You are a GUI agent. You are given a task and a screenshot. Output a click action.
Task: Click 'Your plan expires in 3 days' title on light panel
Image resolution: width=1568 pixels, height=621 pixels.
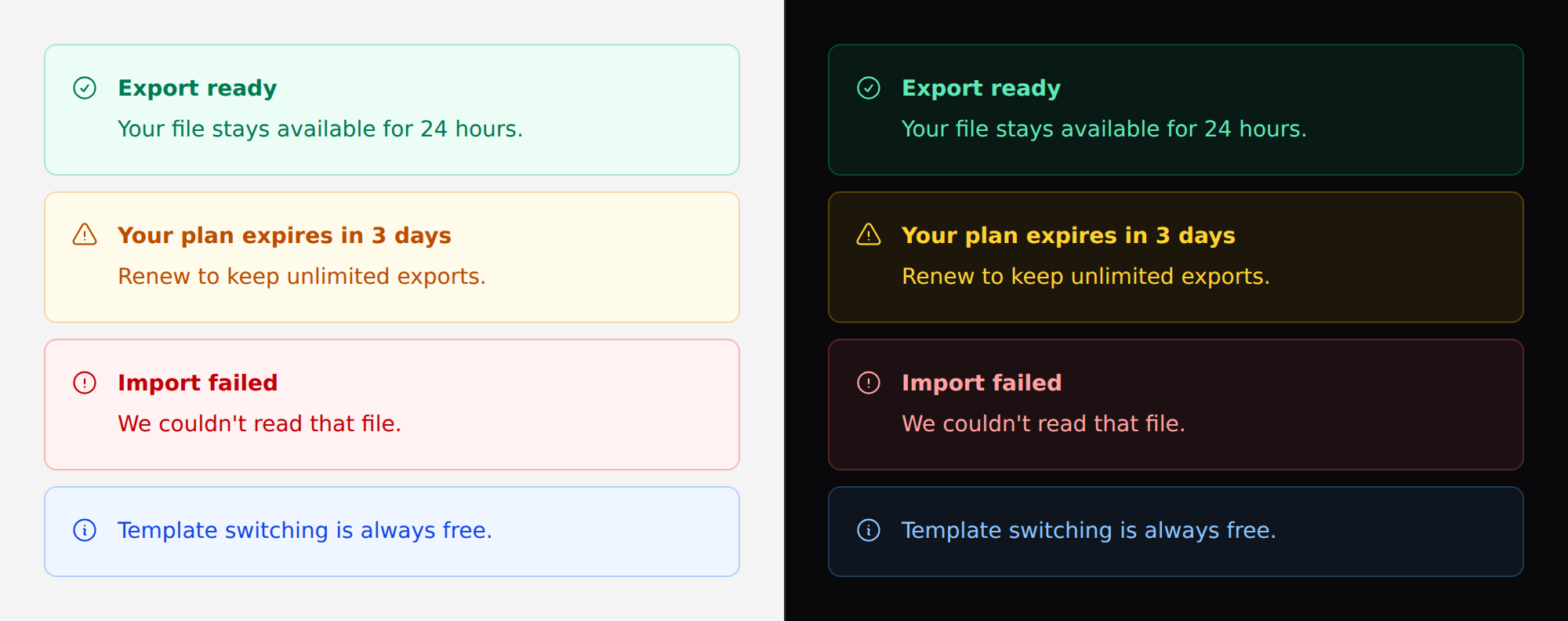pos(285,235)
